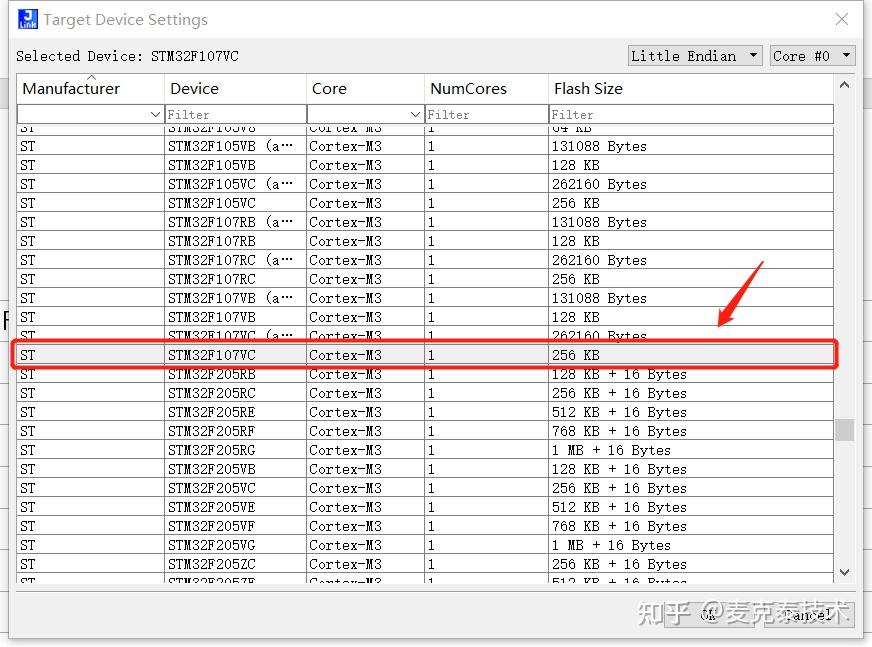Click the scrollbar down arrow
Viewport: 872px width, 647px height.
pos(845,572)
